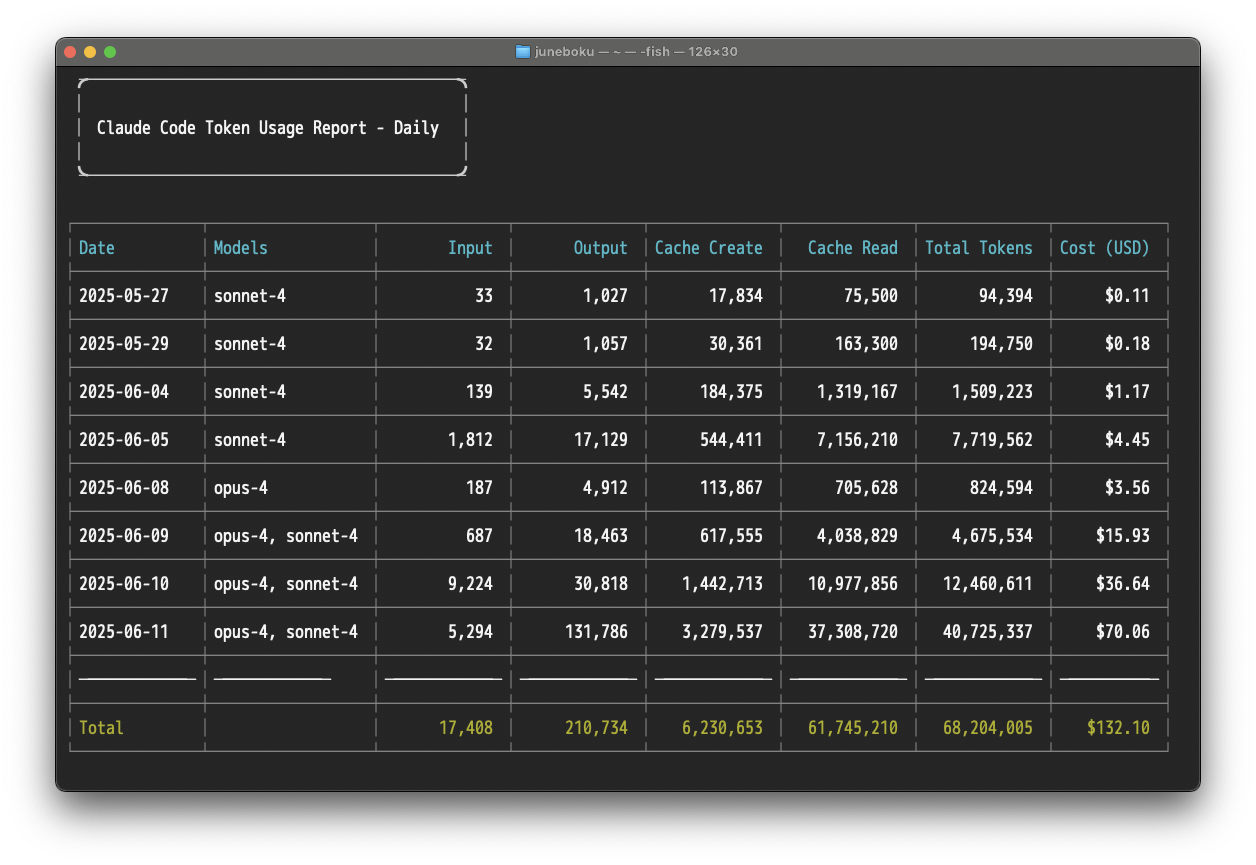Click the cache create value 617,555
This screenshot has width=1256, height=865.
click(731, 536)
